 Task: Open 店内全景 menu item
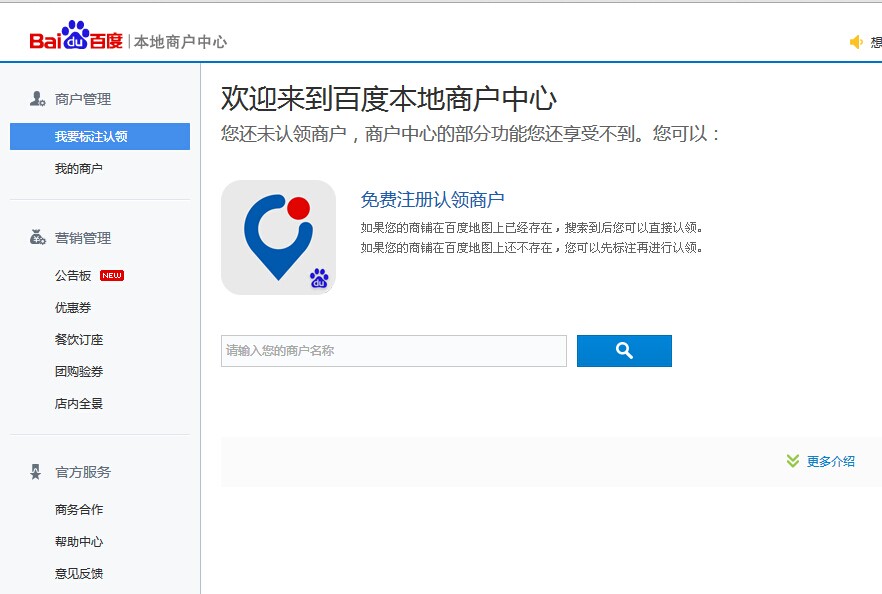pyautogui.click(x=79, y=404)
